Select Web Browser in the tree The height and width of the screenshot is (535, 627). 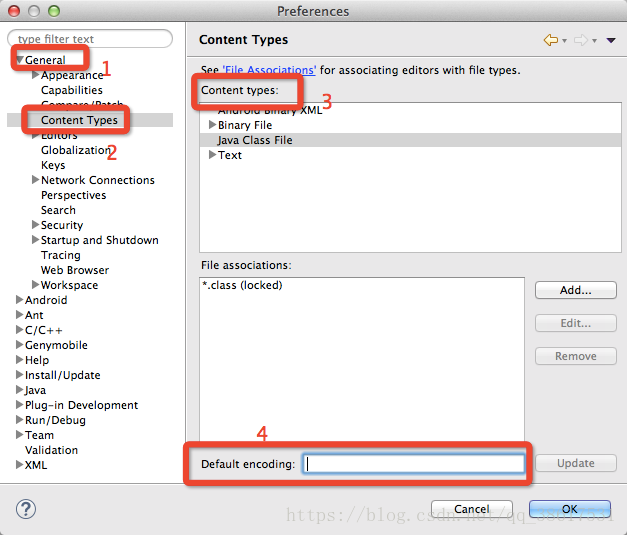pos(75,270)
